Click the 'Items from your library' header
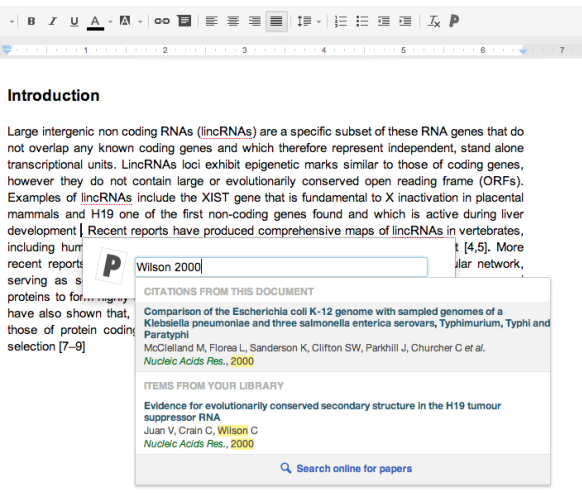The height and width of the screenshot is (493, 582). (214, 386)
